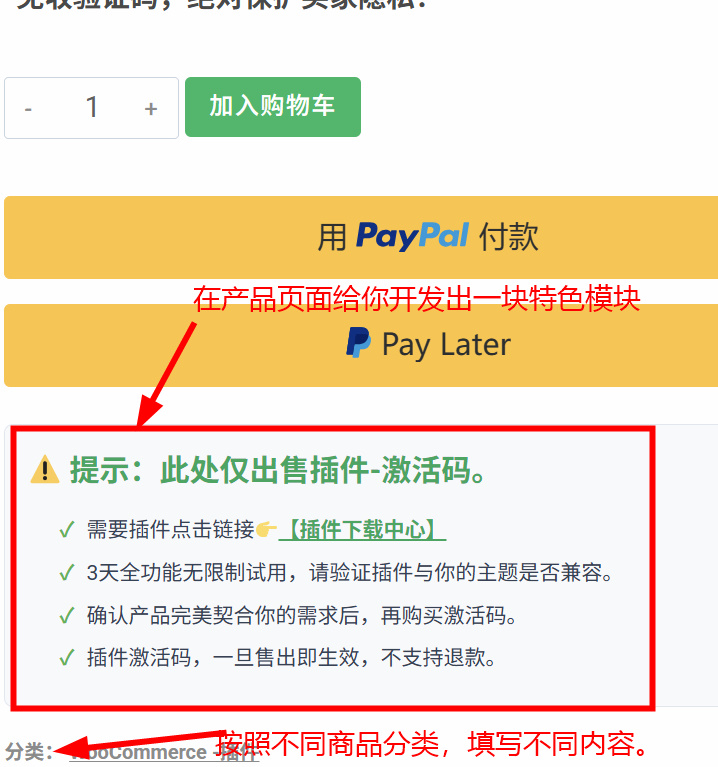Click checkmark beside 需要插件点击链接
Image resolution: width=718 pixels, height=767 pixels.
coord(67,530)
